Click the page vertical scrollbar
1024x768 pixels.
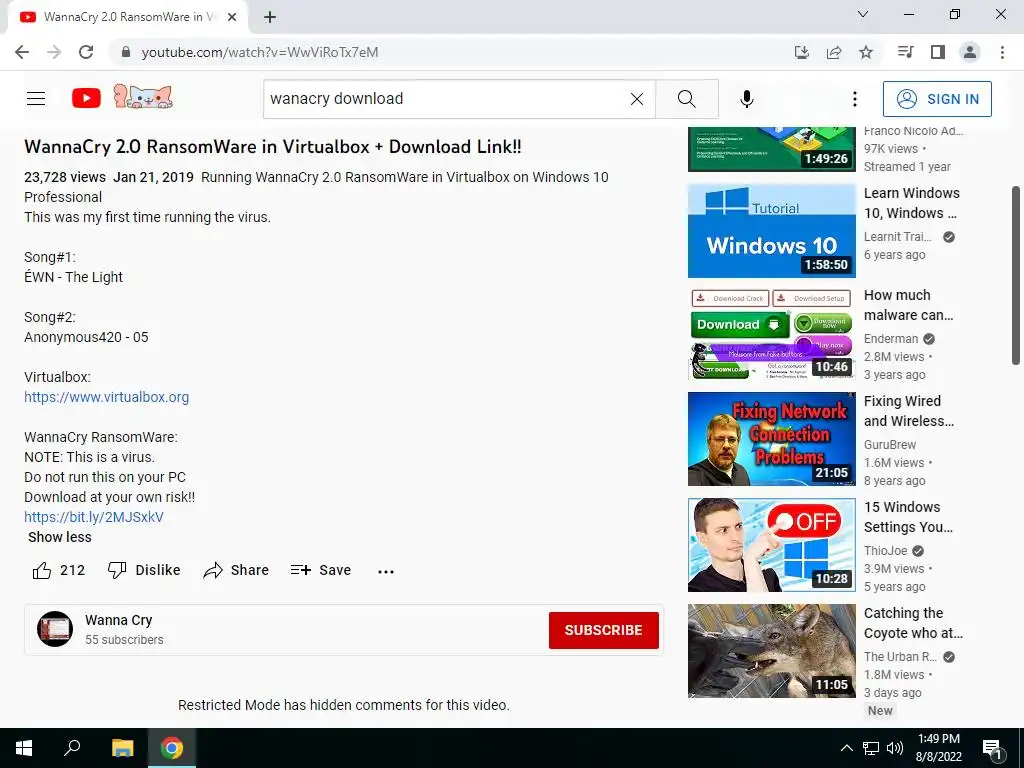(x=1016, y=275)
